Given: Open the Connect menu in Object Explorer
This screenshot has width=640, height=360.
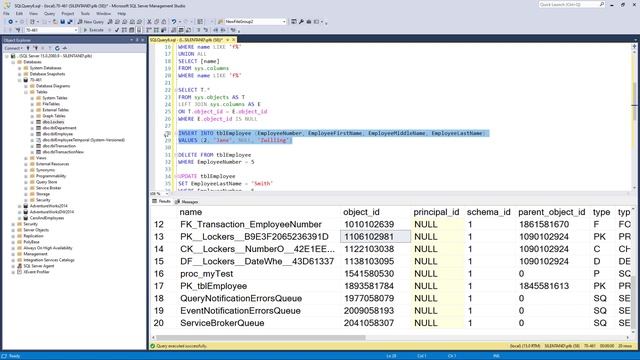Looking at the screenshot, I should (x=13, y=48).
